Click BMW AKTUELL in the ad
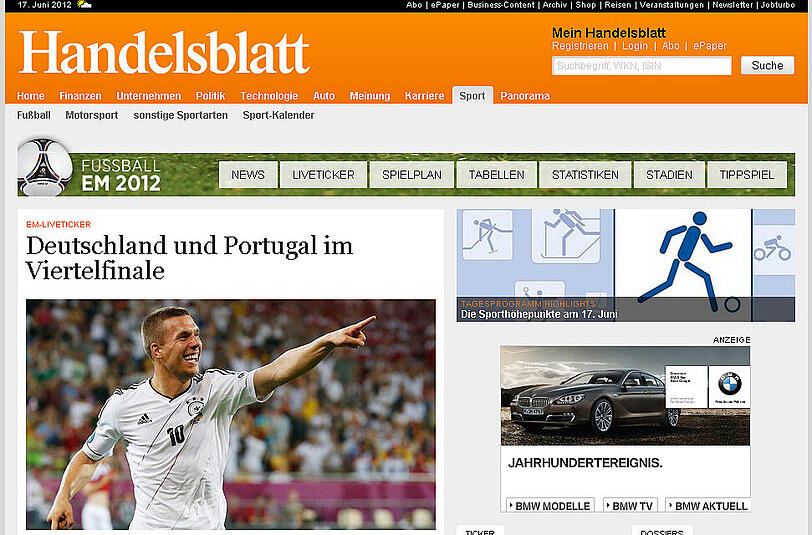812x535 pixels. tap(708, 506)
